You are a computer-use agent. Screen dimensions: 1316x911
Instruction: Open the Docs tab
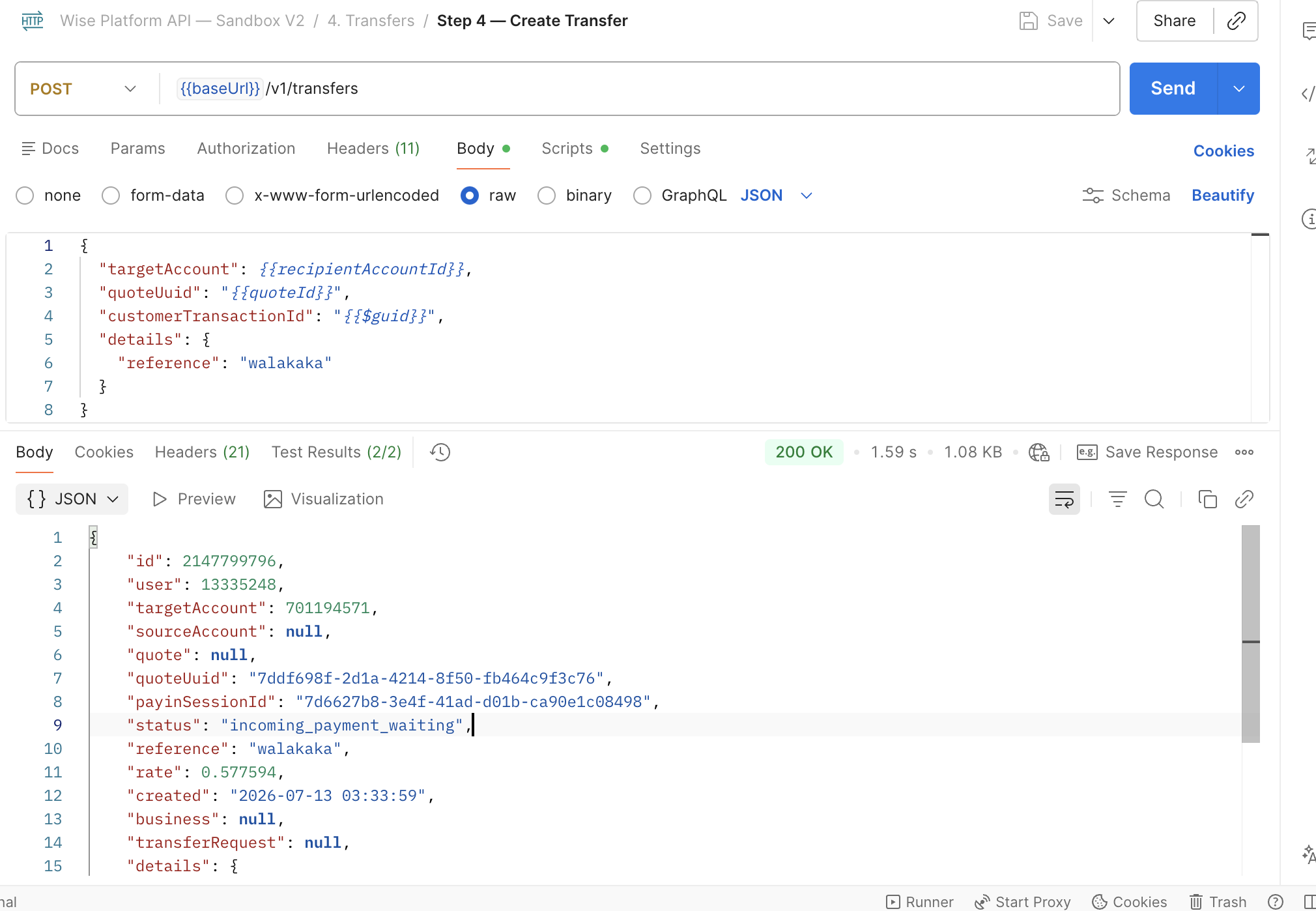[x=50, y=149]
